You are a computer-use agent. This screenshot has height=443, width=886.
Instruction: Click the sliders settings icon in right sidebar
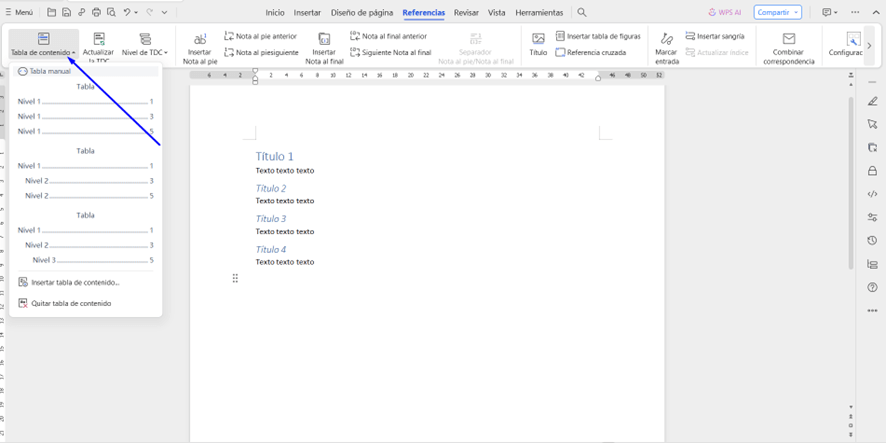click(x=872, y=217)
